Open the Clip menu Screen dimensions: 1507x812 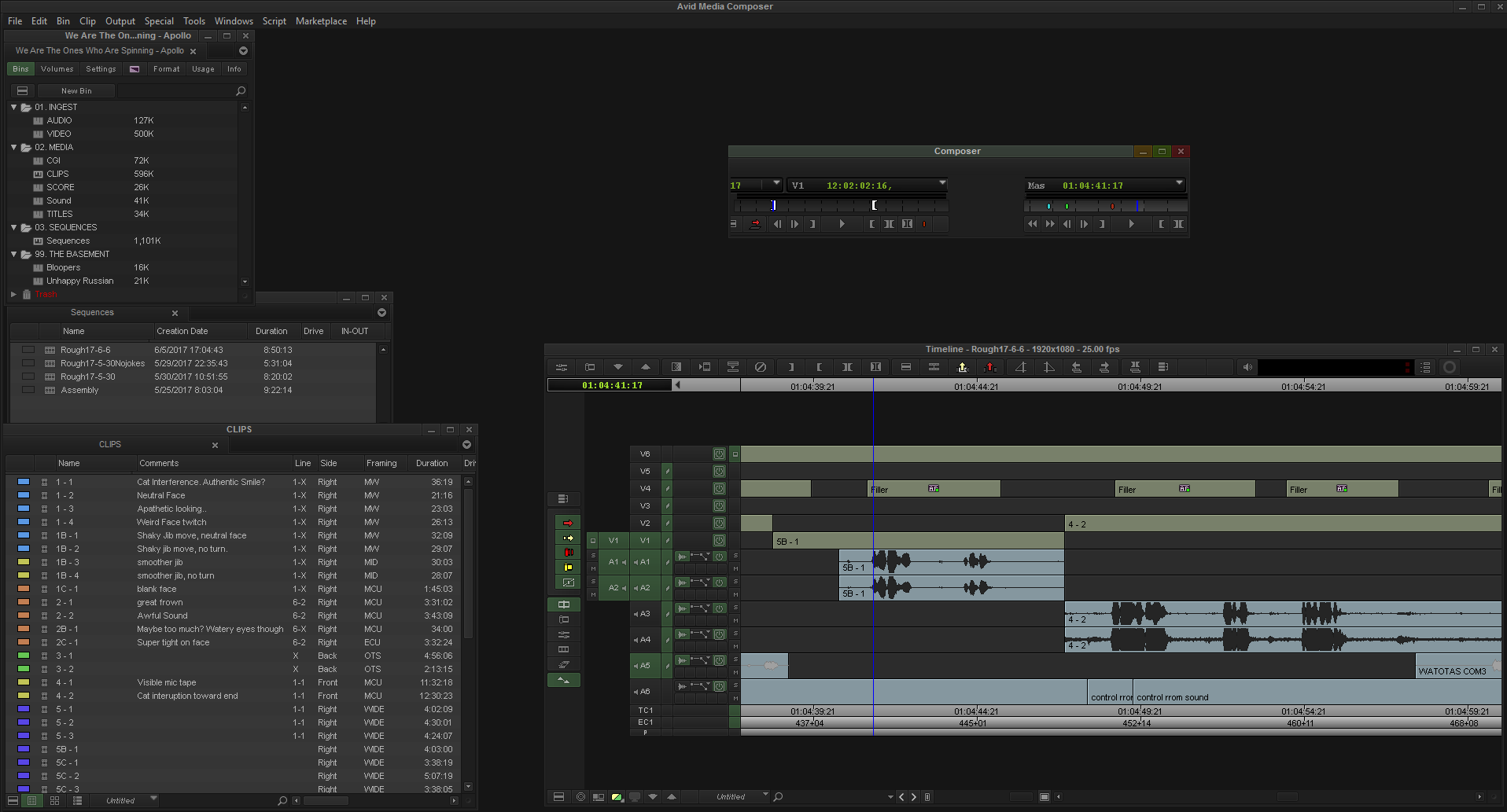(87, 21)
